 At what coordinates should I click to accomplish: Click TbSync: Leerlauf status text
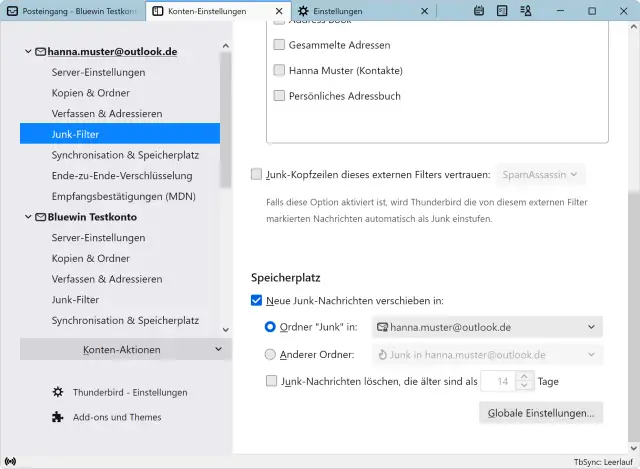[603, 462]
